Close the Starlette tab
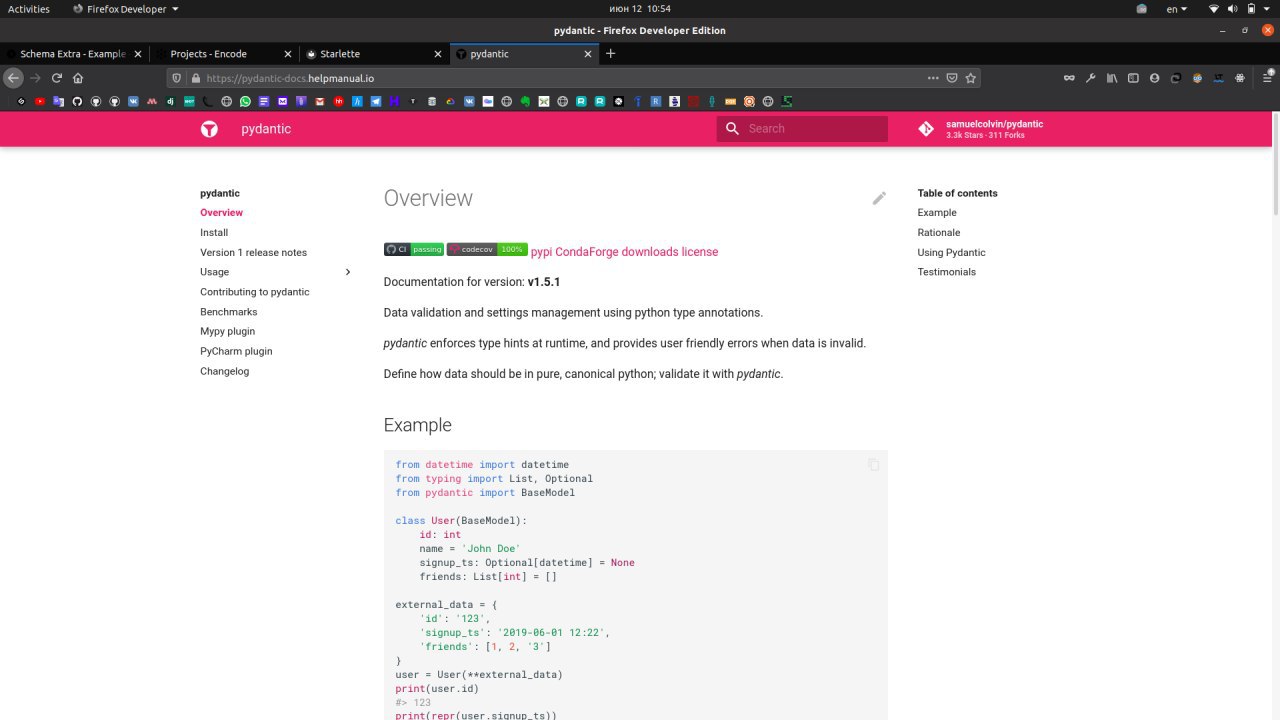Image resolution: width=1280 pixels, height=720 pixels. (437, 54)
